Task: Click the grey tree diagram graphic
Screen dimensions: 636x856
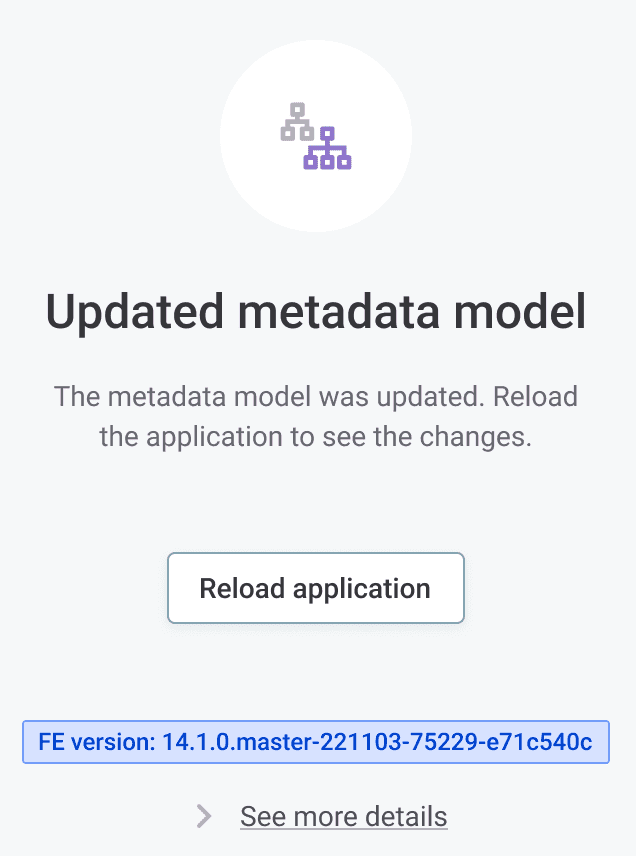Action: click(x=296, y=120)
